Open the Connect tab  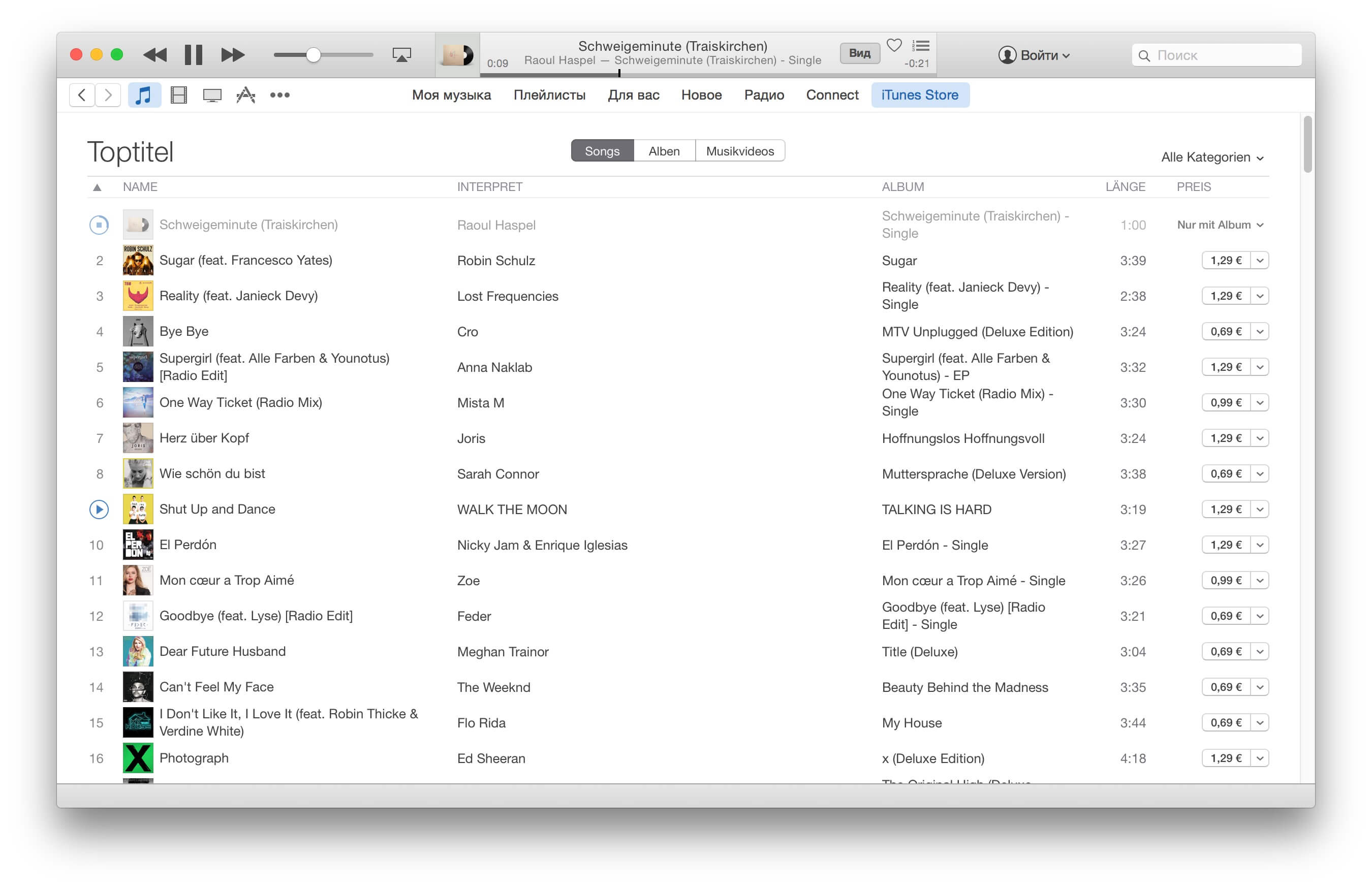coord(832,95)
